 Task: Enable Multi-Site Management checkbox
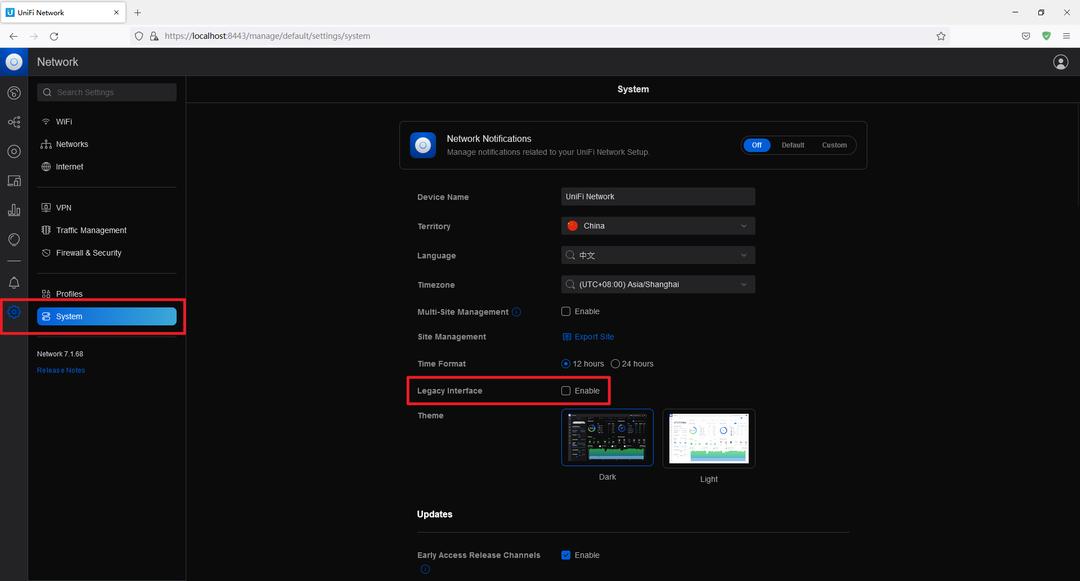(566, 312)
